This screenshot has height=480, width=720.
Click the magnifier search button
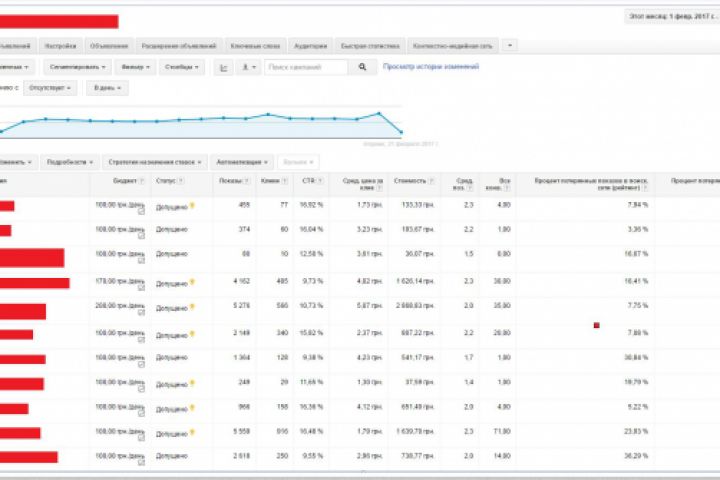click(362, 67)
